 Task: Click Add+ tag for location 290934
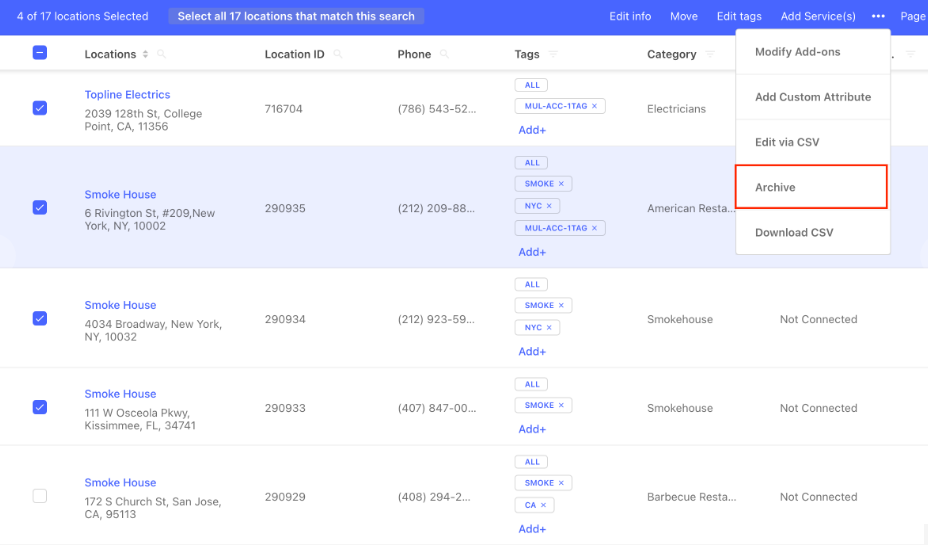[x=532, y=351]
